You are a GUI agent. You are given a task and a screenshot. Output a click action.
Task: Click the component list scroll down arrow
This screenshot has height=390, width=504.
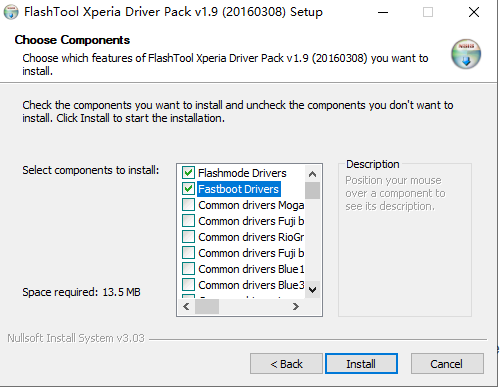point(312,290)
